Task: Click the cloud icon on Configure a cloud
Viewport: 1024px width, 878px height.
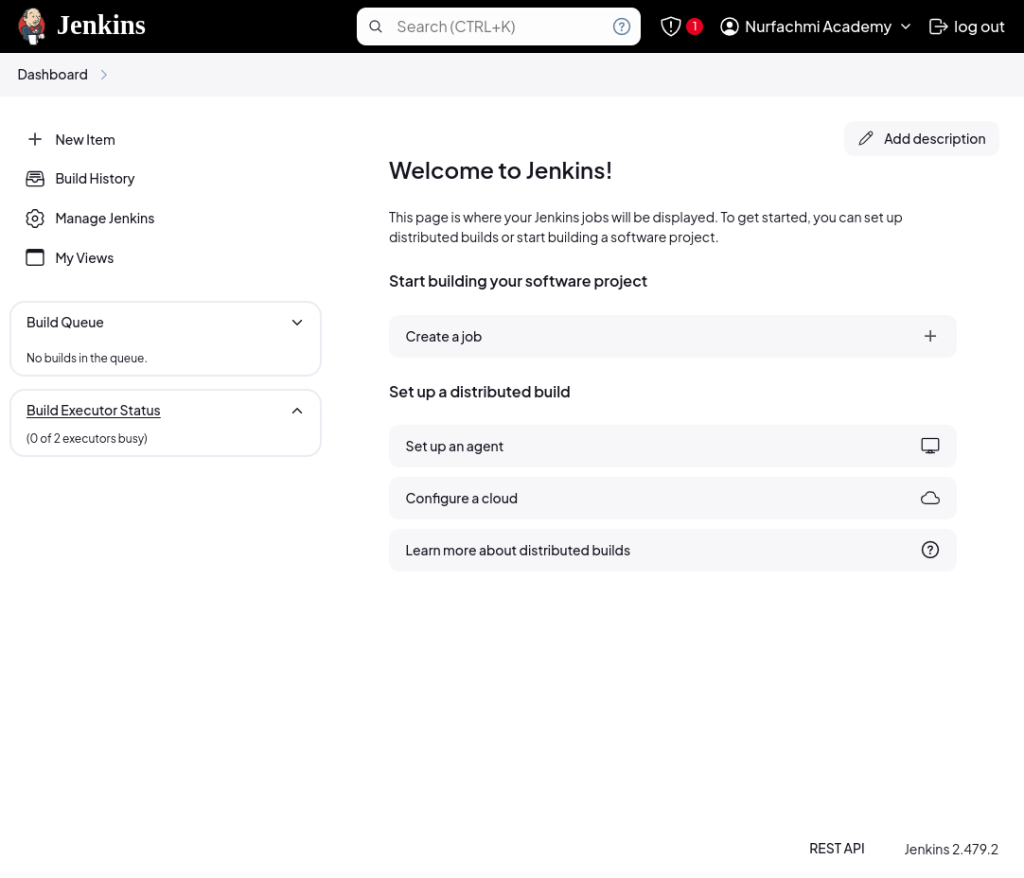Action: (x=930, y=498)
